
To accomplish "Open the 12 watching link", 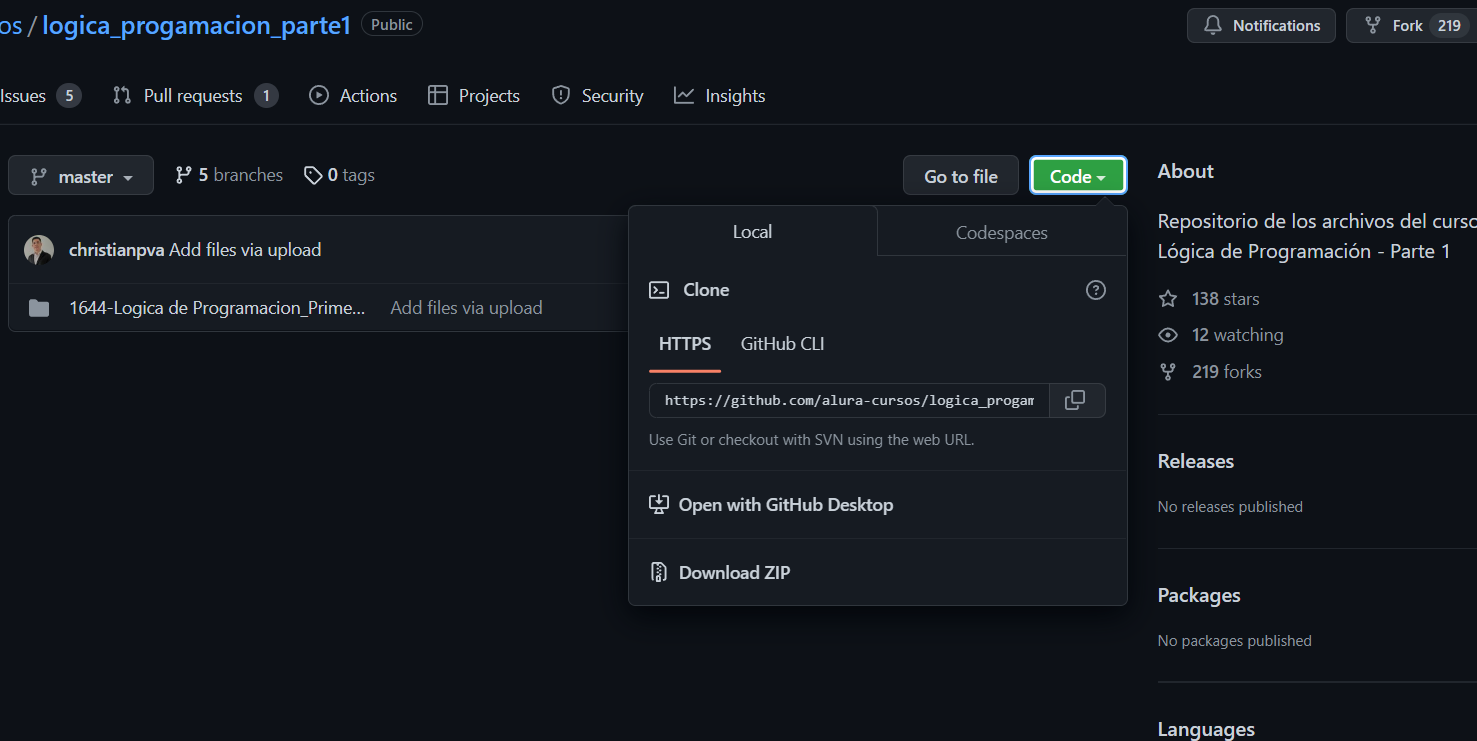I will pyautogui.click(x=1221, y=335).
